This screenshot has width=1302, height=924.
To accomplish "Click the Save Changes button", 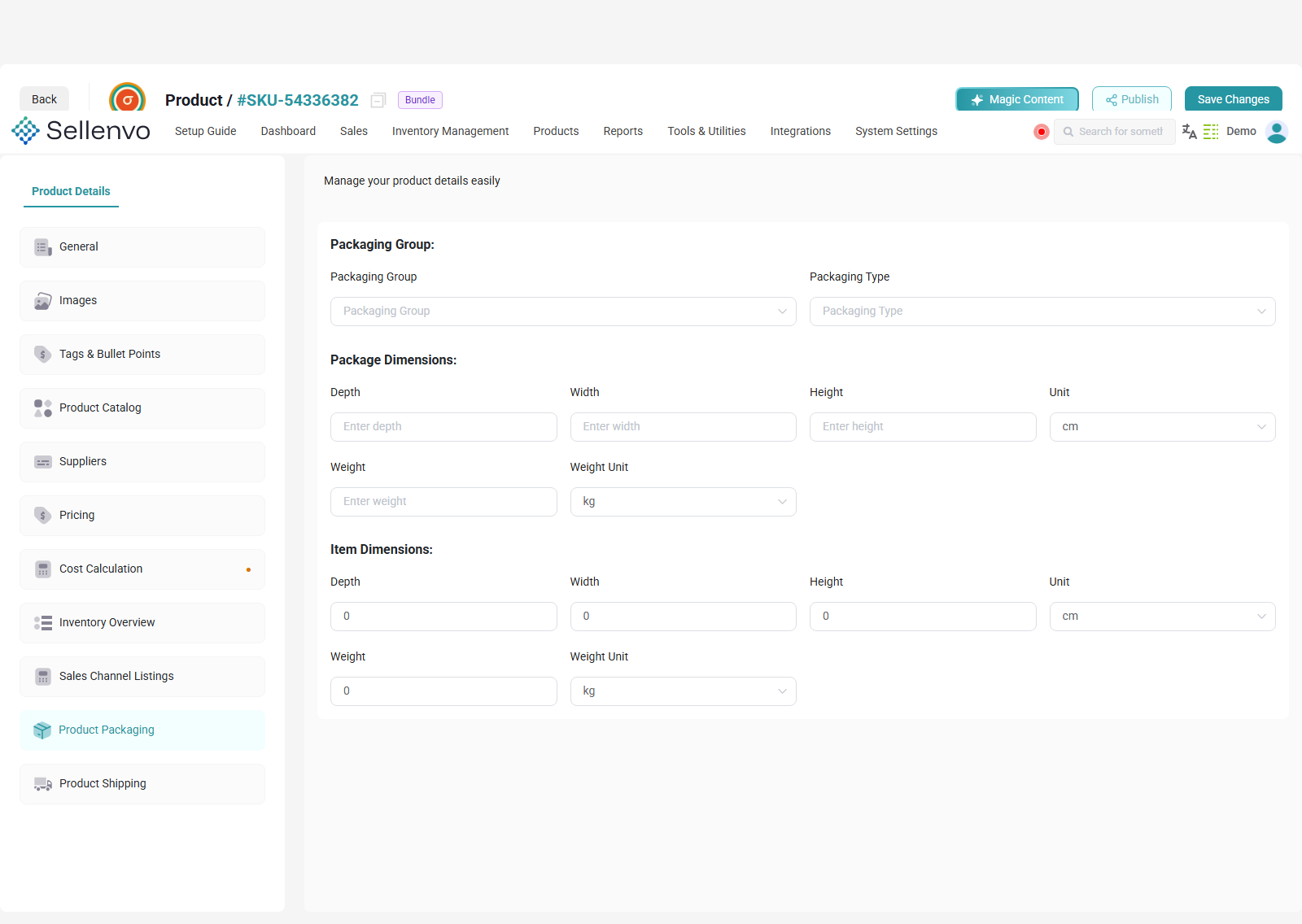I will click(1233, 99).
